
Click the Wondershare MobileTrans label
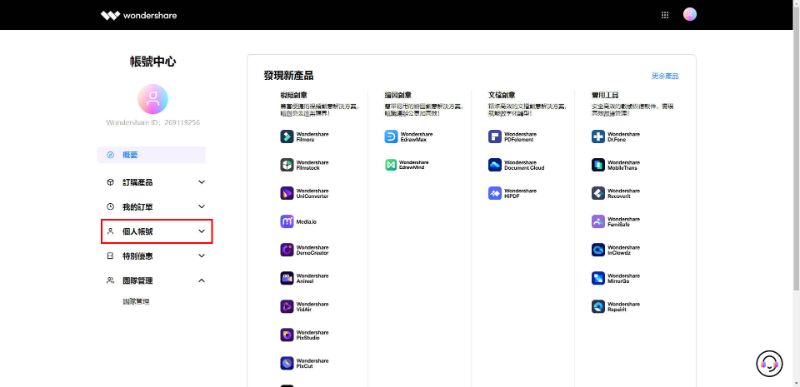pyautogui.click(x=624, y=165)
